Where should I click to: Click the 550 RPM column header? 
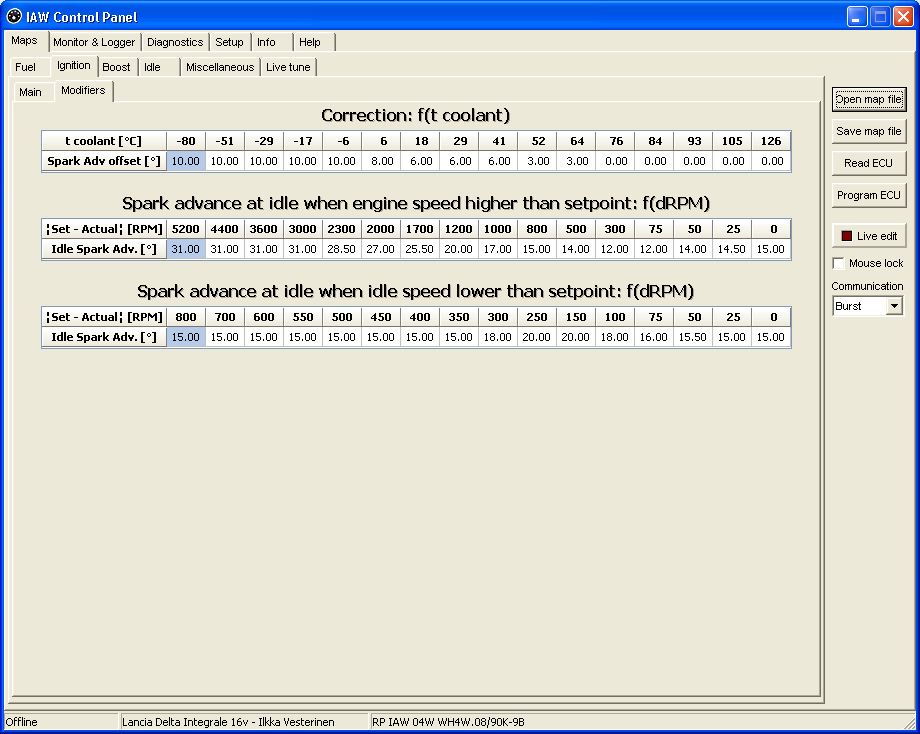pyautogui.click(x=303, y=317)
